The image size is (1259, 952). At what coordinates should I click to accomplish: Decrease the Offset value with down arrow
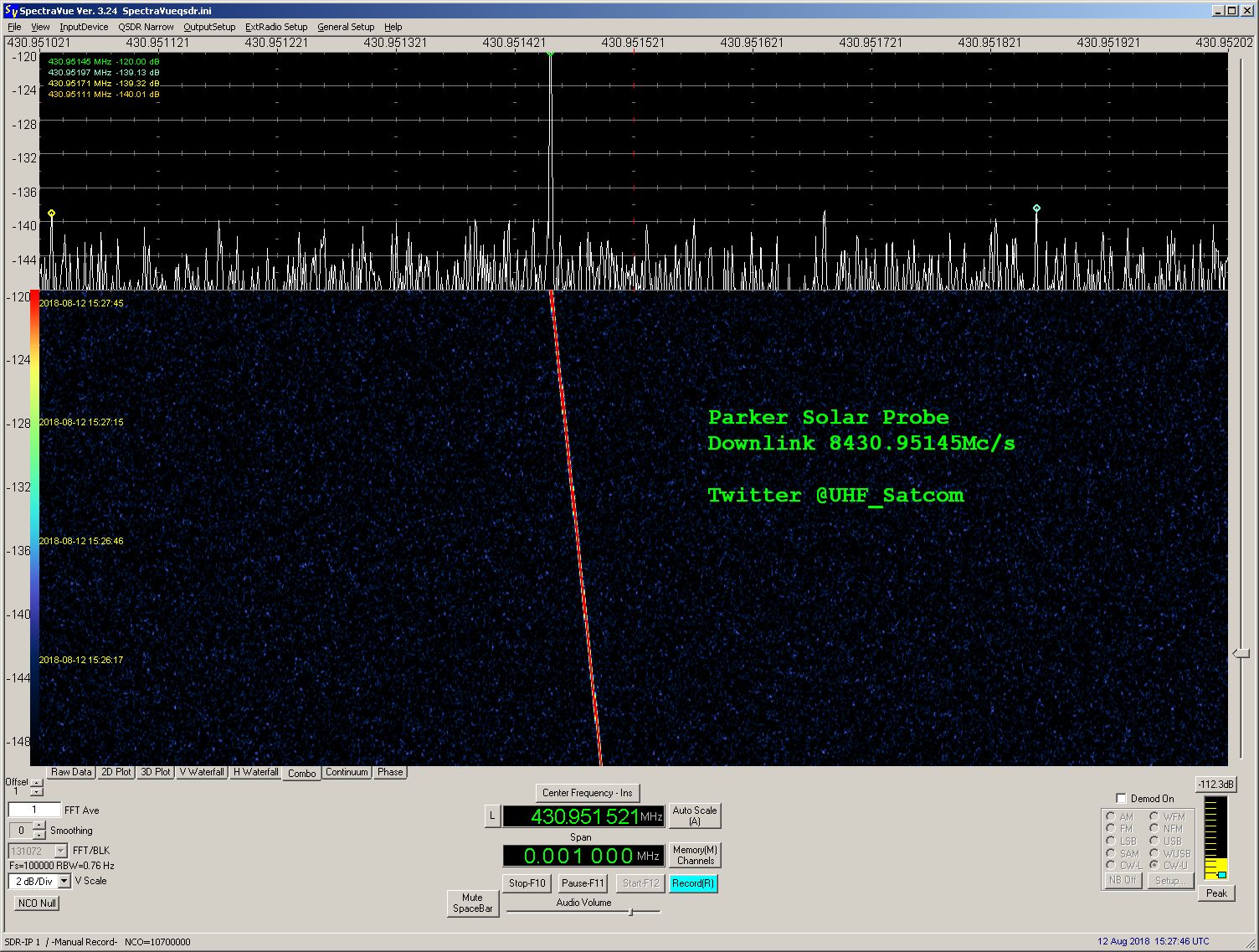36,791
